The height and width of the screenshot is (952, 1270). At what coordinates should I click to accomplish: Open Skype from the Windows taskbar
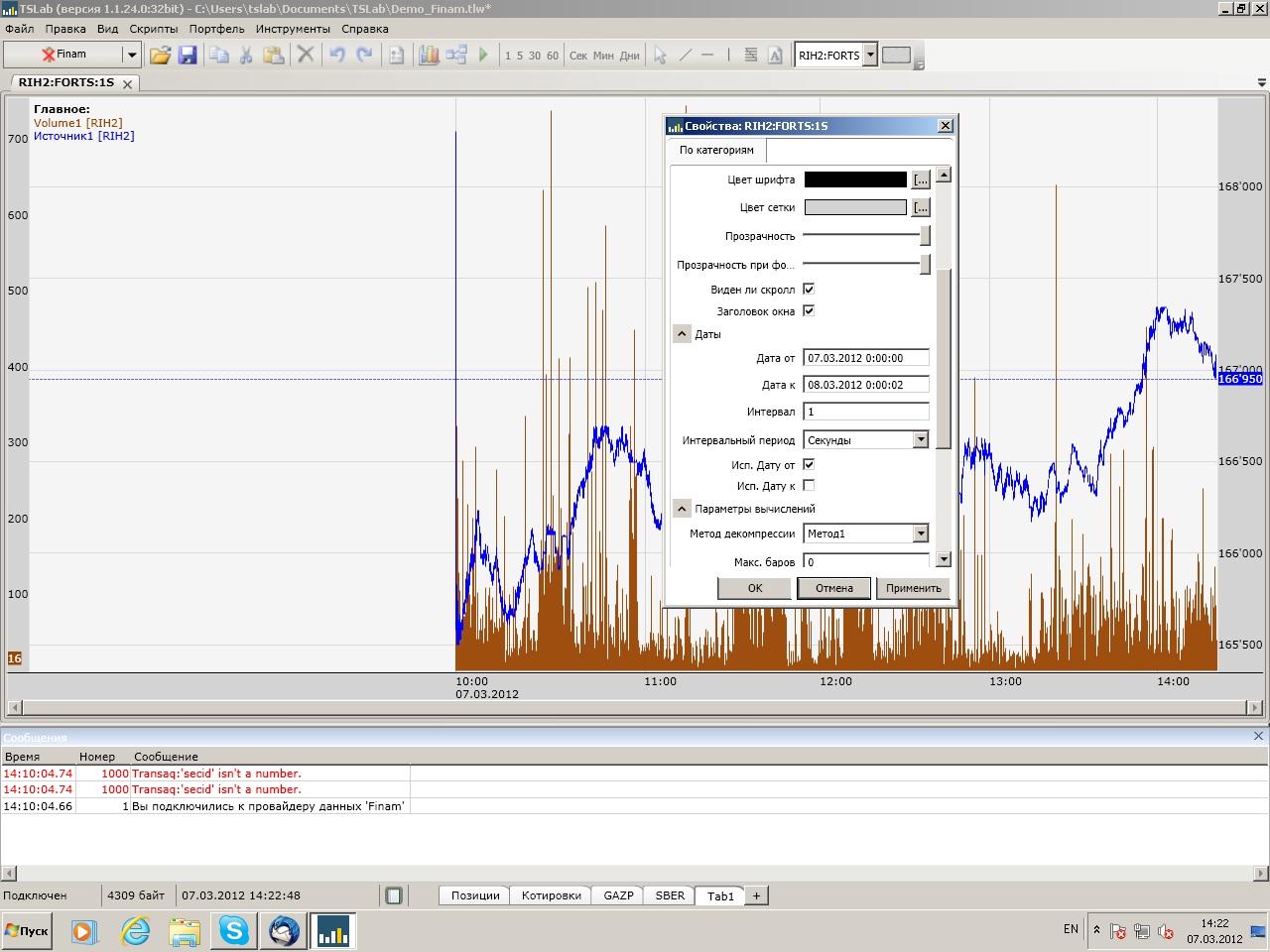(234, 930)
